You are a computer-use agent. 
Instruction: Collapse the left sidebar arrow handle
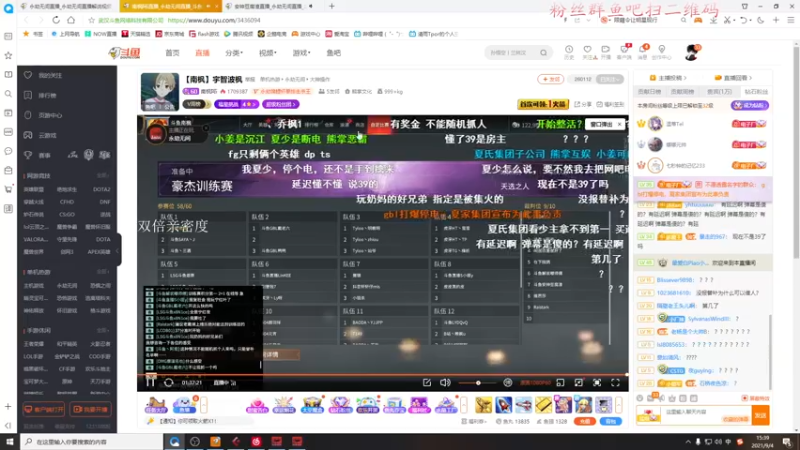pos(117,251)
